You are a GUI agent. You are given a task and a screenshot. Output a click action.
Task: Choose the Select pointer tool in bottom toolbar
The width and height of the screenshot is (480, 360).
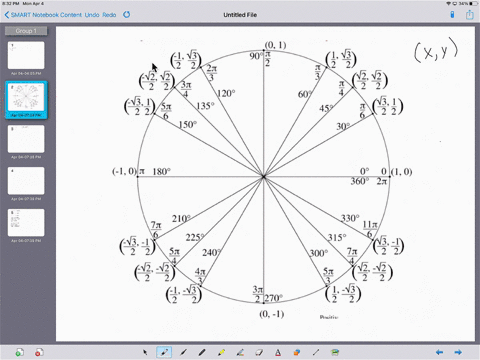[x=145, y=352]
